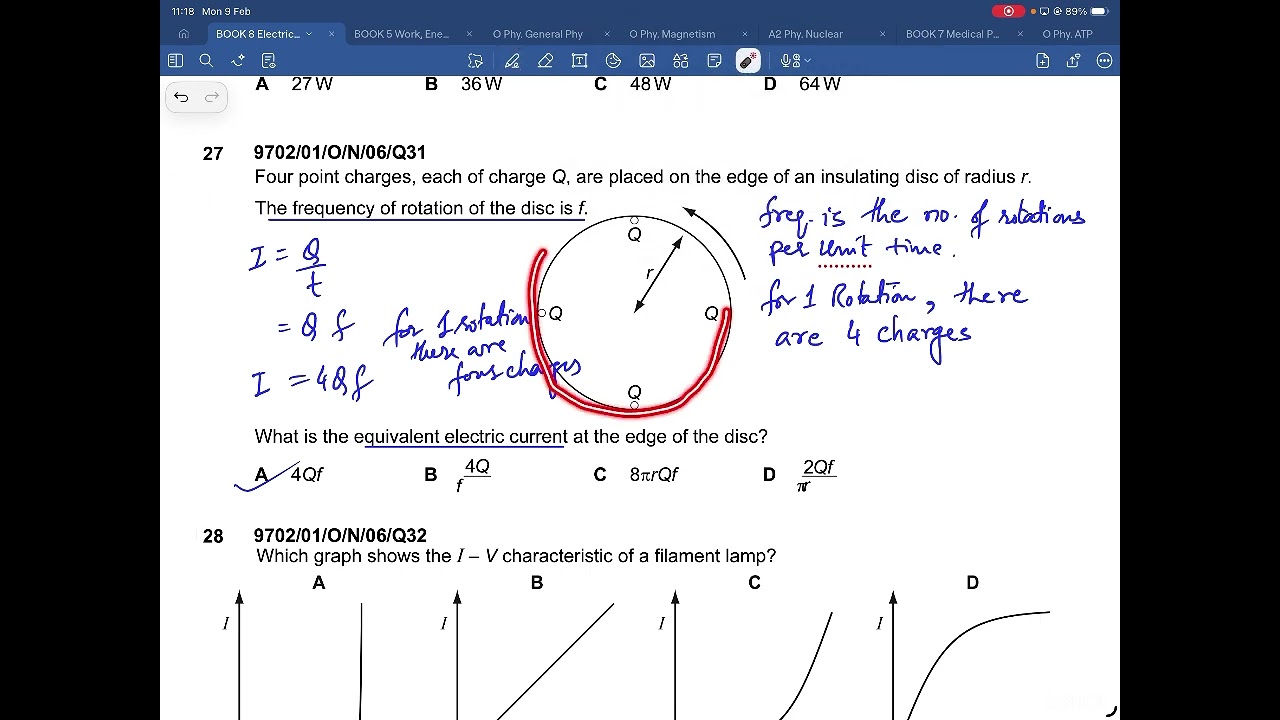Open the home library icon
The height and width of the screenshot is (720, 1280).
pyautogui.click(x=184, y=34)
